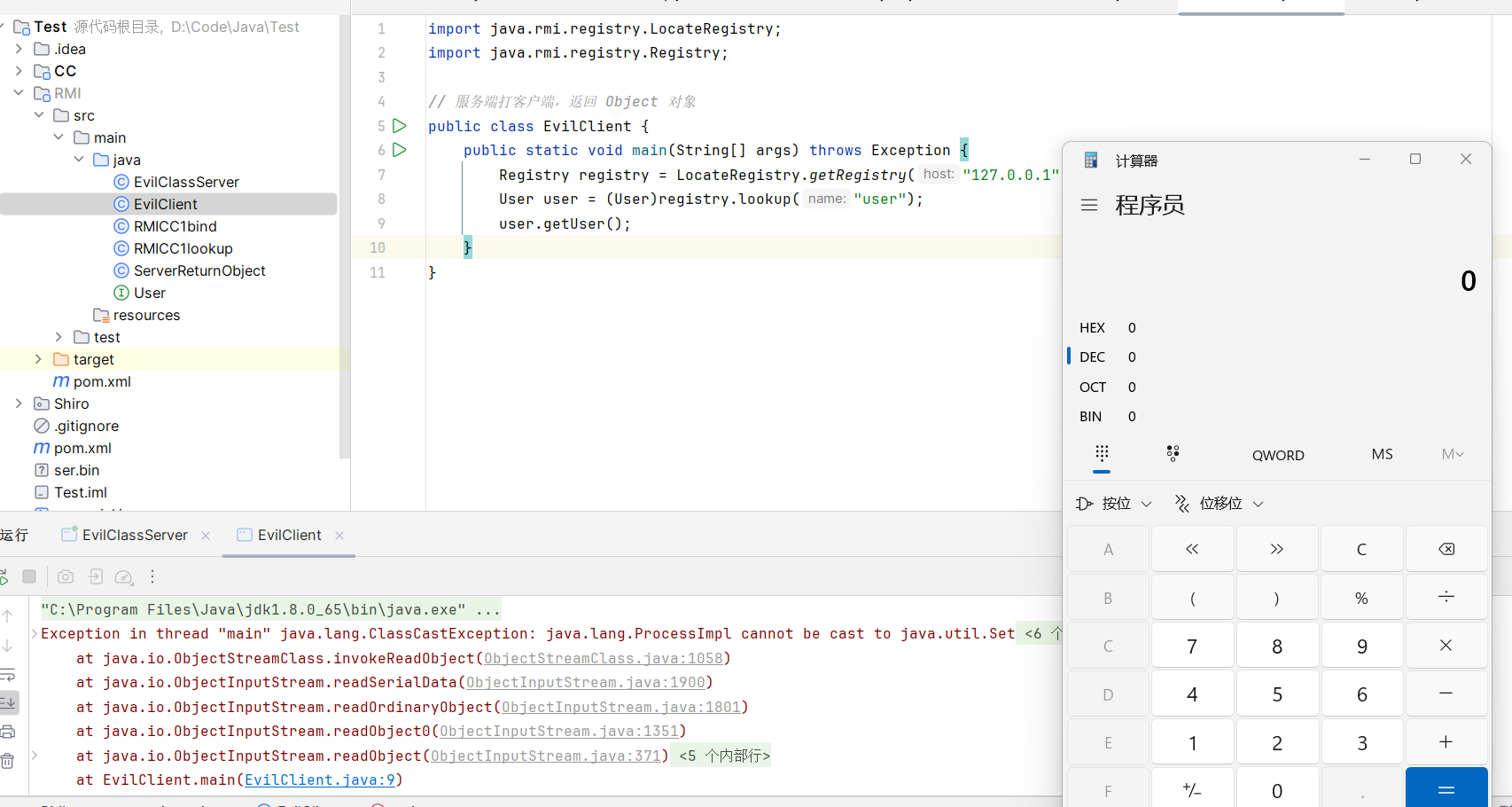Open the bit shift 位移位 dropdown

1219,504
